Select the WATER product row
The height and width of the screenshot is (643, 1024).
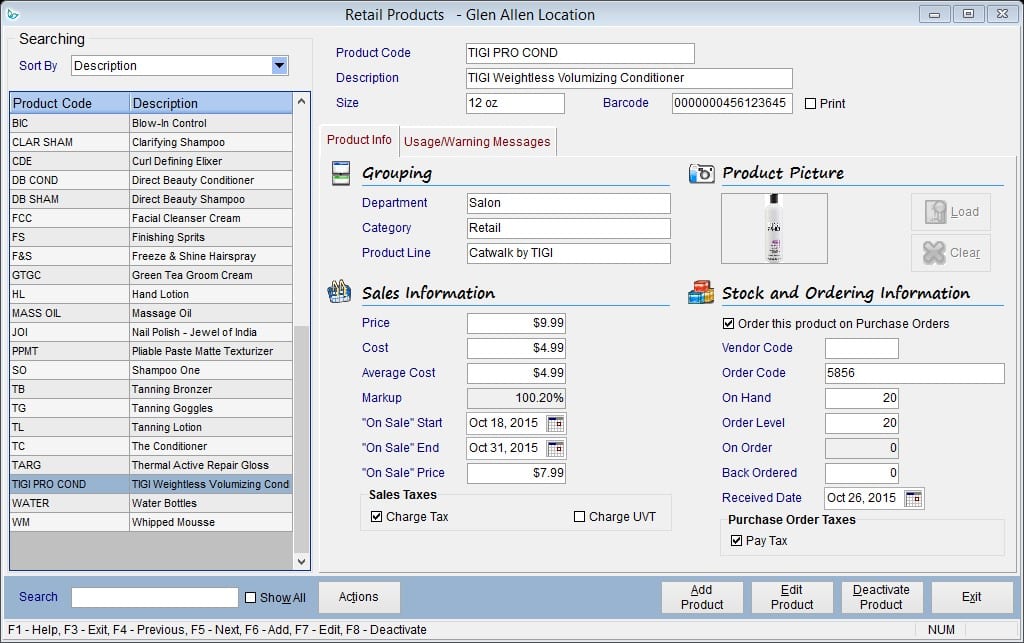pyautogui.click(x=150, y=503)
